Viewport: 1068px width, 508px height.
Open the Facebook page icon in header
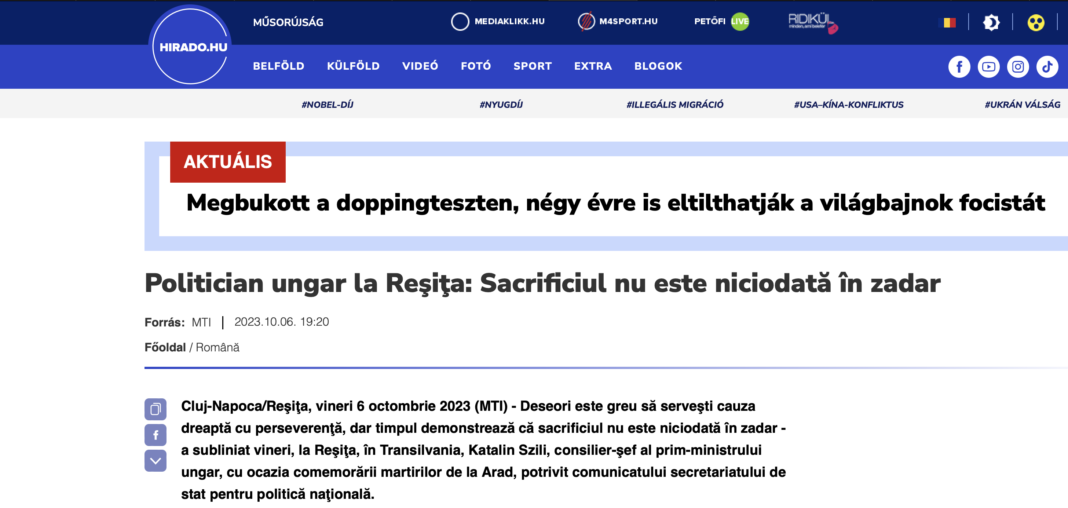(959, 67)
